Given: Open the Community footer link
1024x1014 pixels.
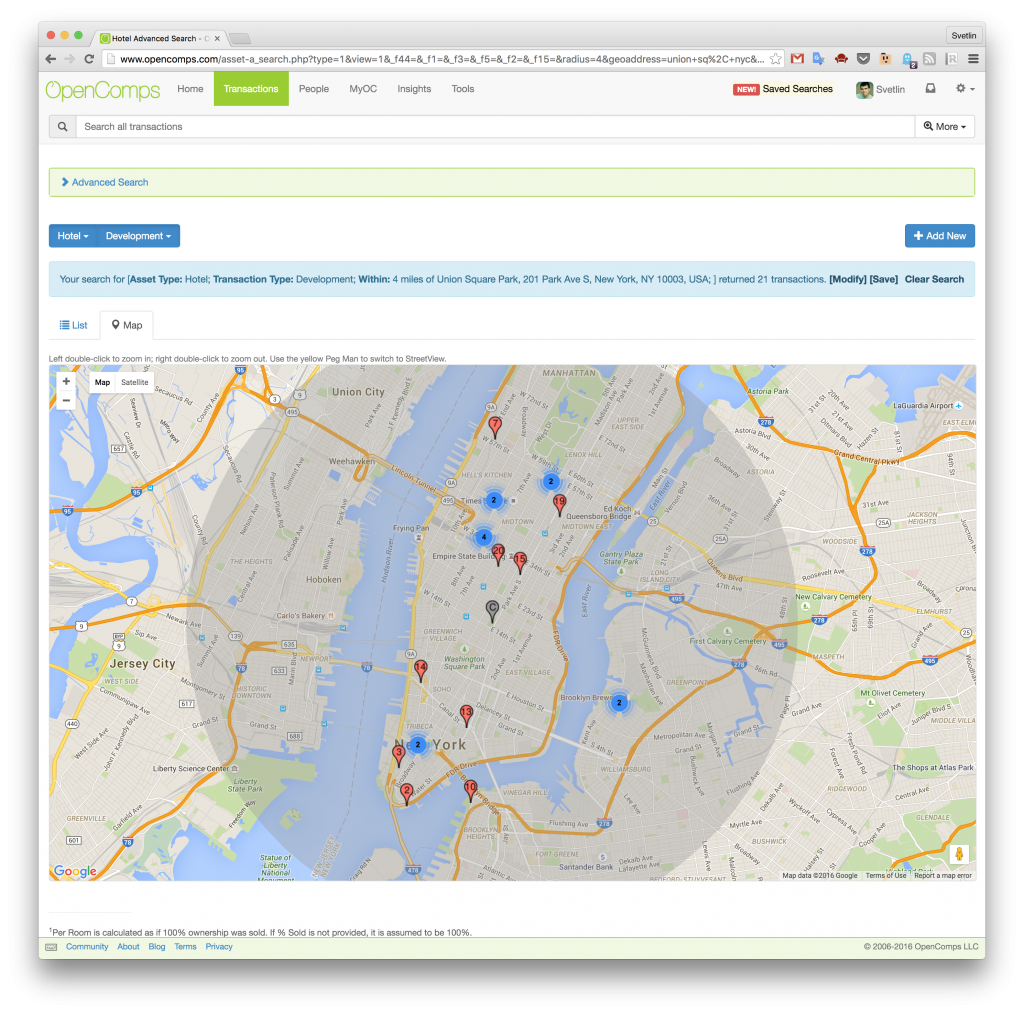Looking at the screenshot, I should pyautogui.click(x=87, y=947).
